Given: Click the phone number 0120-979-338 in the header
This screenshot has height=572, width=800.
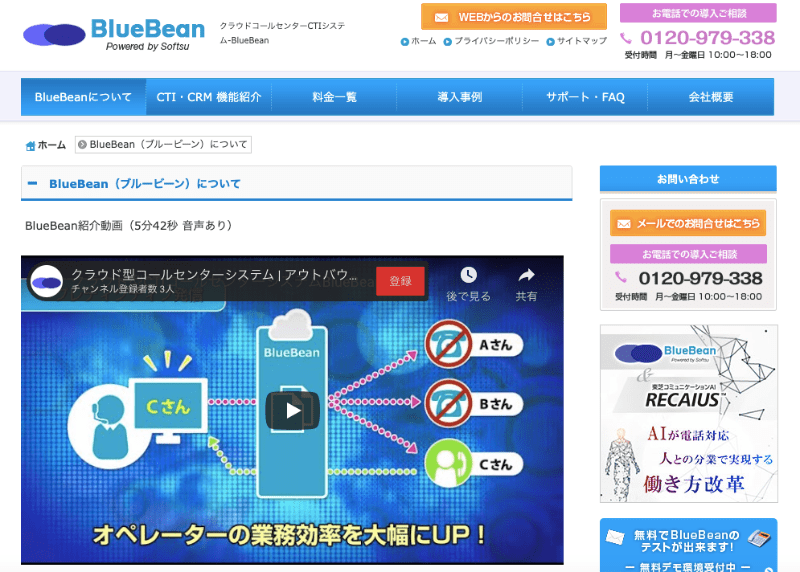Looking at the screenshot, I should tap(707, 38).
